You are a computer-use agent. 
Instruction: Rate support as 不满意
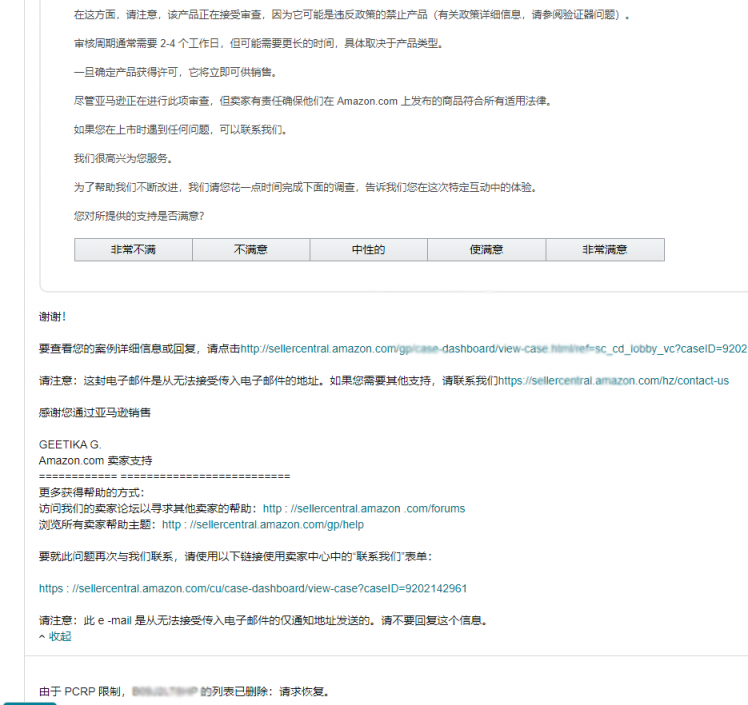pos(251,249)
